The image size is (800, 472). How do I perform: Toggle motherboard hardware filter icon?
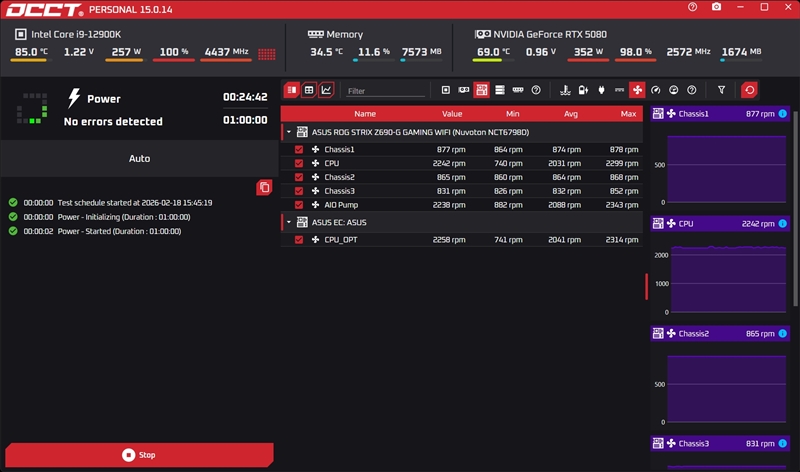482,90
